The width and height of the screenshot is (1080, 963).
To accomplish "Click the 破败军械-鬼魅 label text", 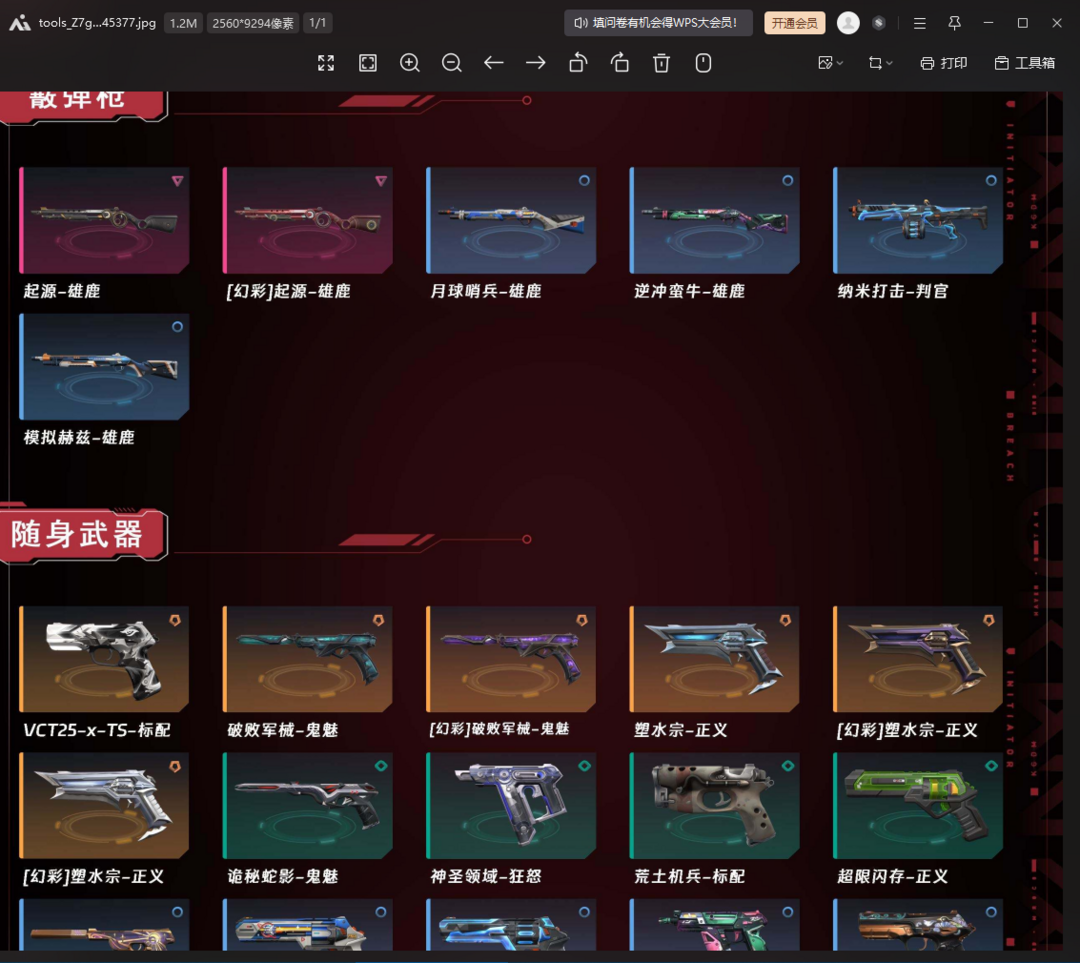I will pyautogui.click(x=282, y=730).
